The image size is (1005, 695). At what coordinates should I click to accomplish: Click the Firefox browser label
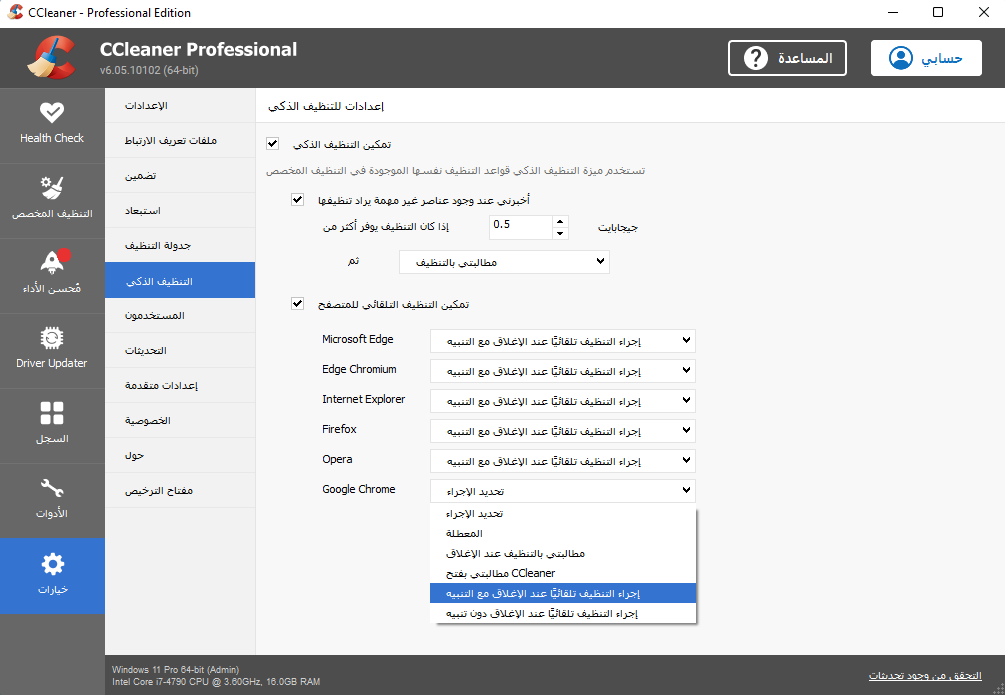pyautogui.click(x=339, y=429)
